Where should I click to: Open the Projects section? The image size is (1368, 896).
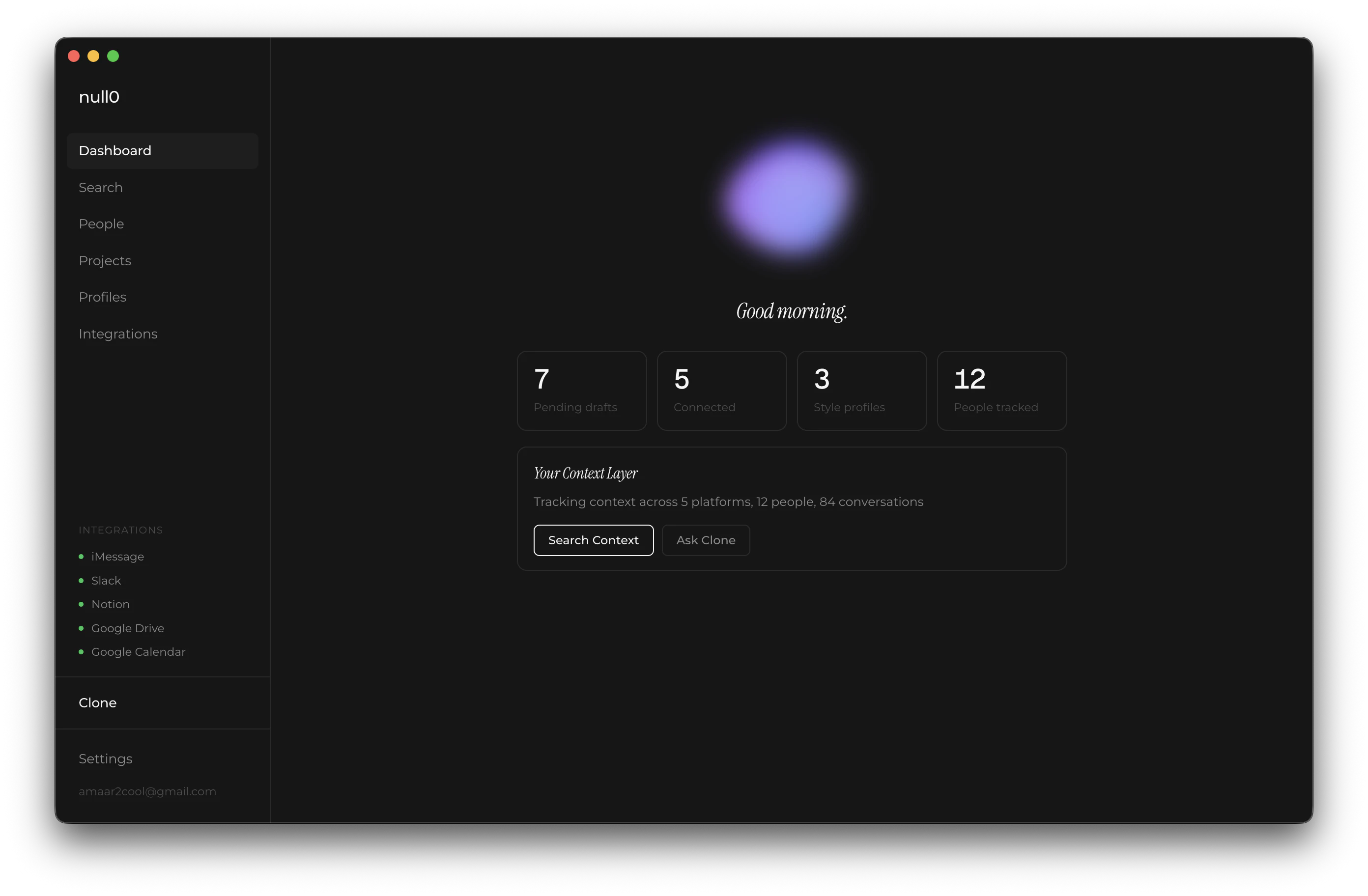coord(105,260)
